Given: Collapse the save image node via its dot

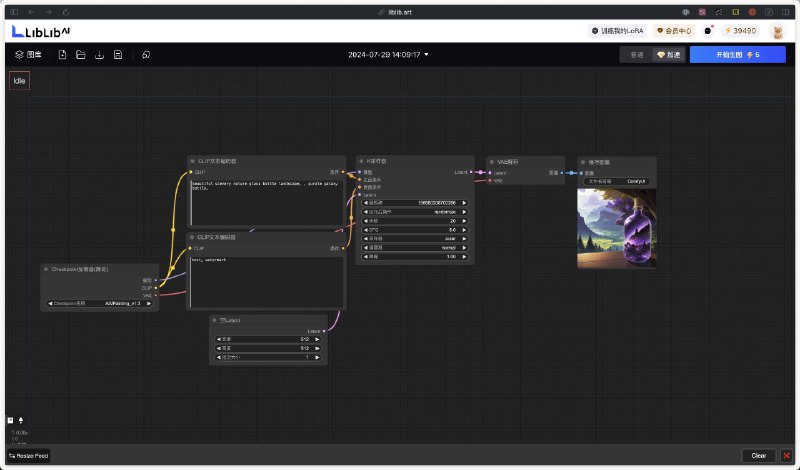Looking at the screenshot, I should pos(583,162).
